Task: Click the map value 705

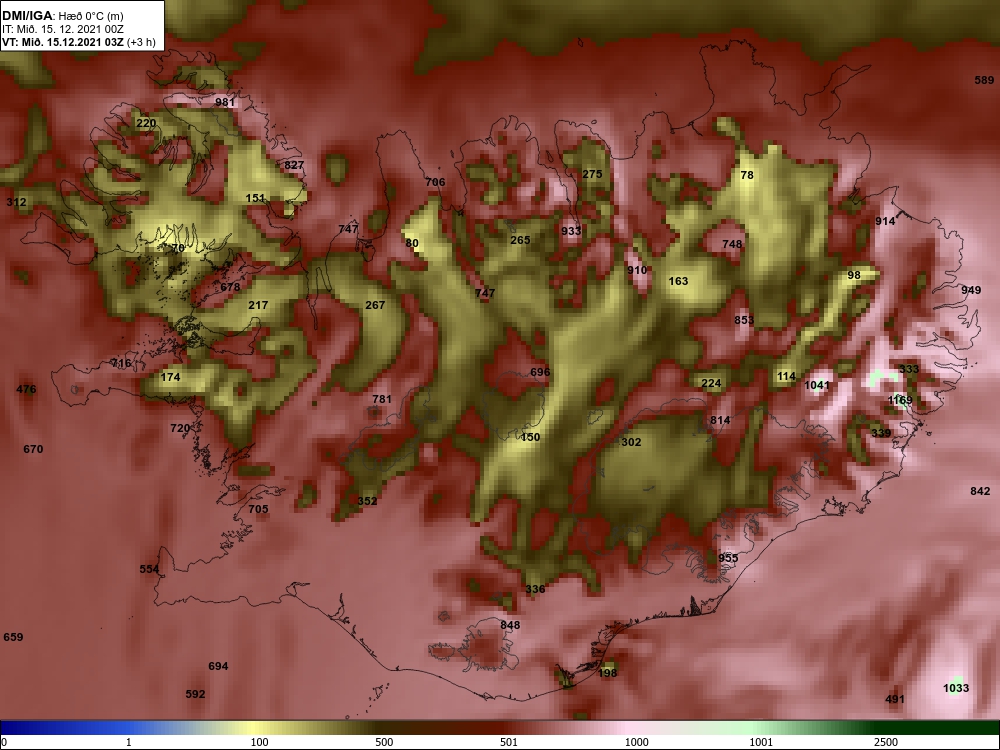Action: [x=258, y=510]
